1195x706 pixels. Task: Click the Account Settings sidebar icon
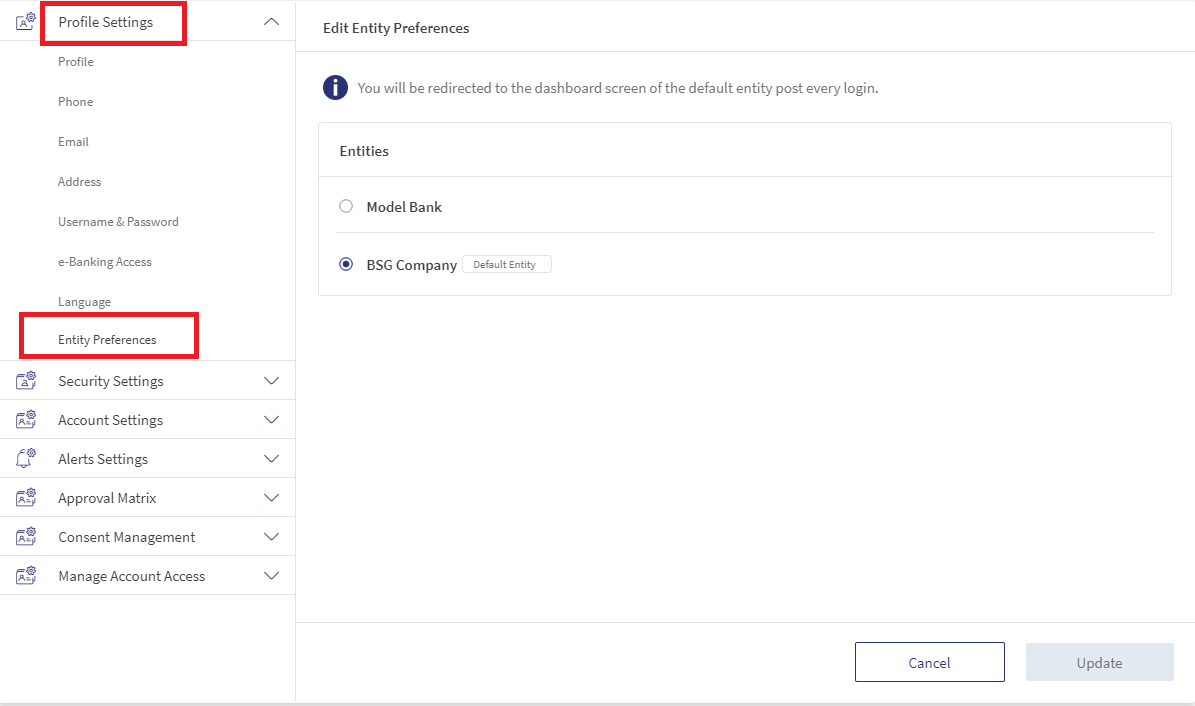(x=26, y=419)
